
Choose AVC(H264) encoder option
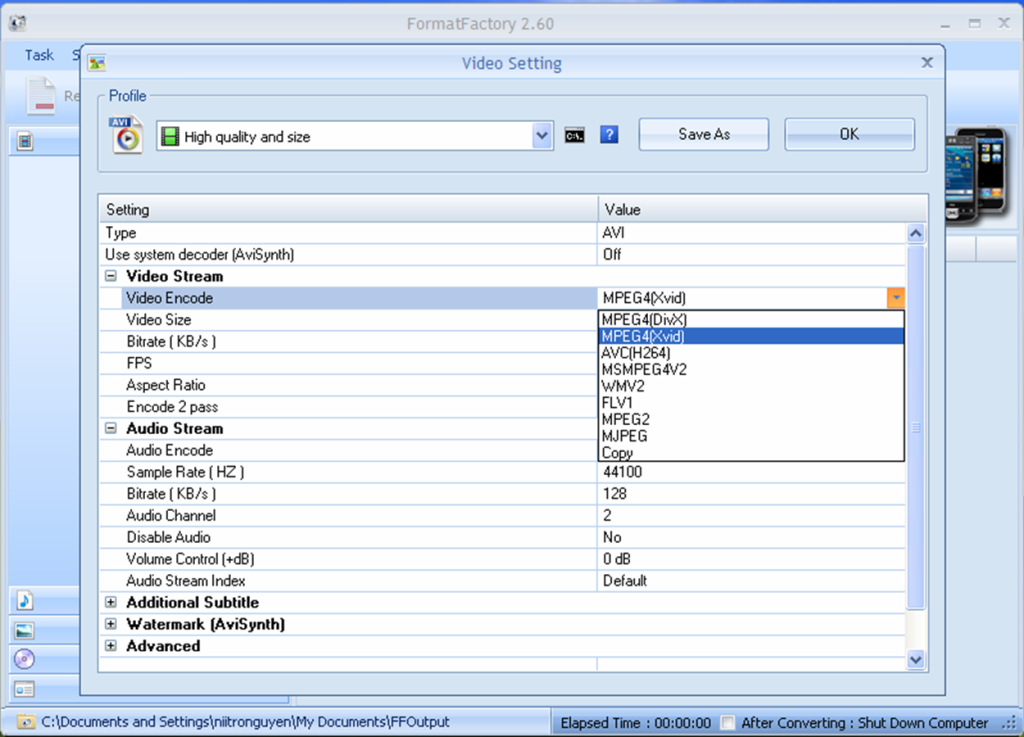point(751,353)
